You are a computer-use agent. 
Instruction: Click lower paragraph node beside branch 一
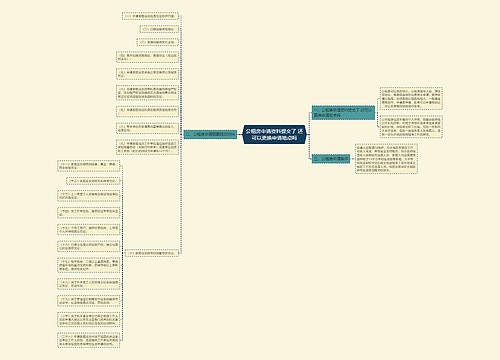click(411, 126)
